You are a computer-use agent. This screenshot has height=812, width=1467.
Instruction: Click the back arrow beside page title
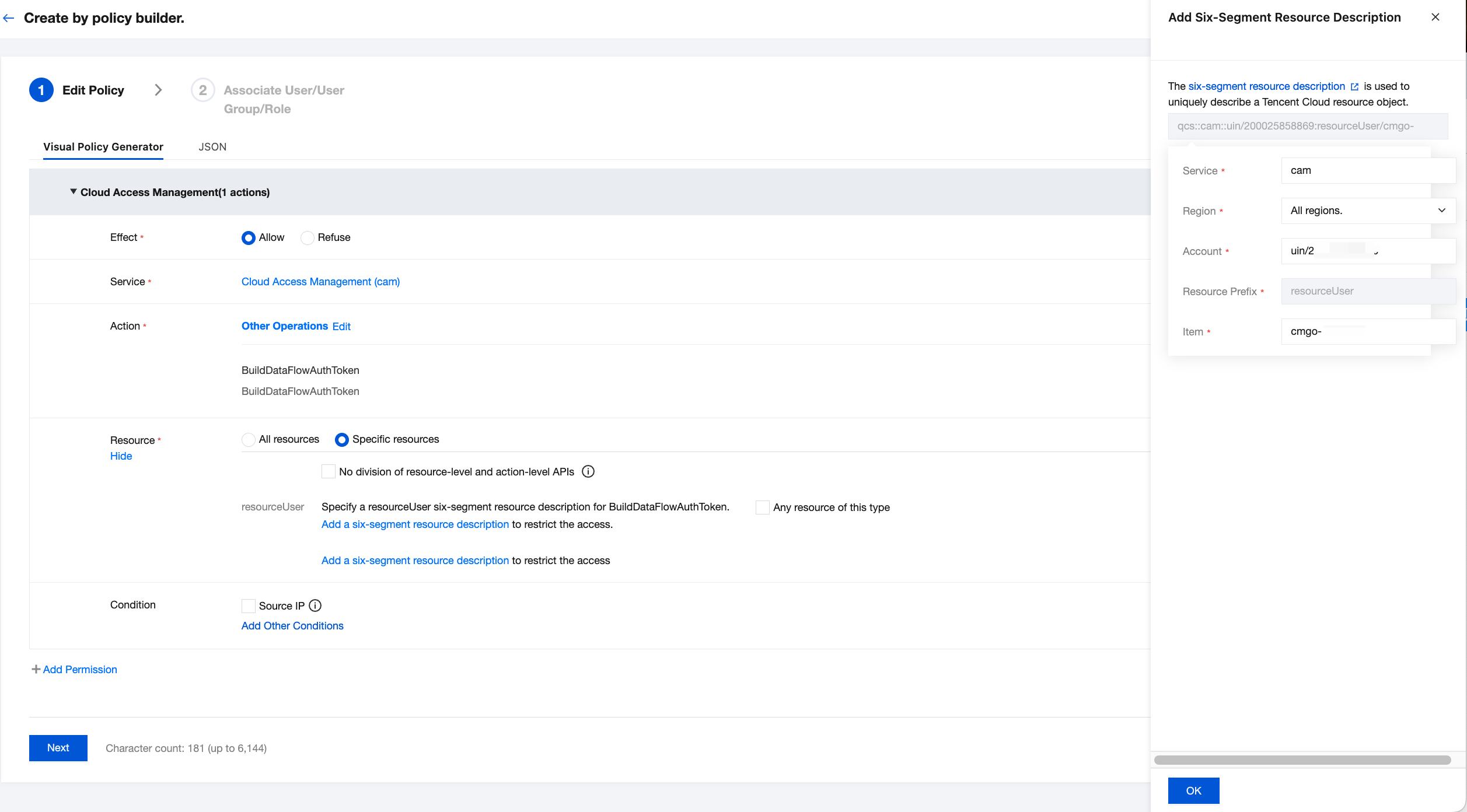(9, 18)
